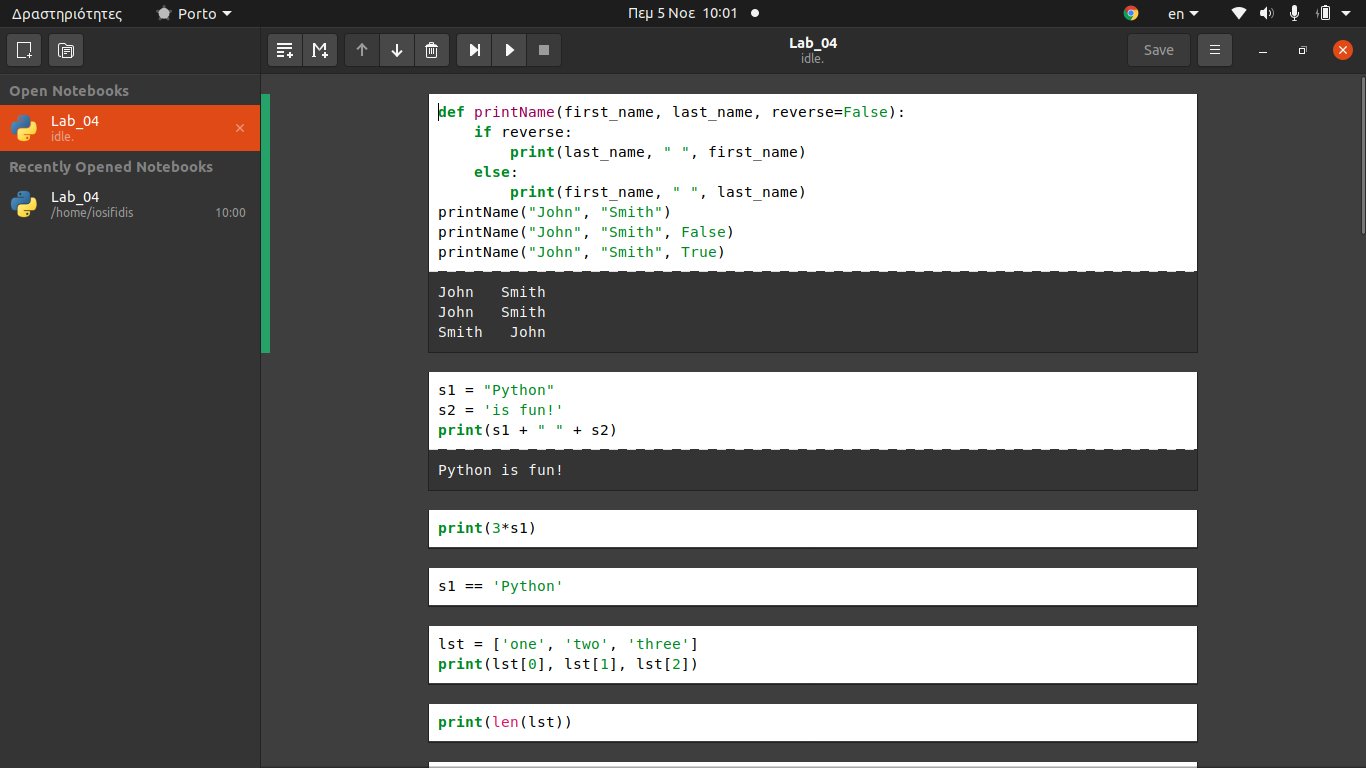Save the Lab_04 notebook
1366x768 pixels.
pos(1159,50)
